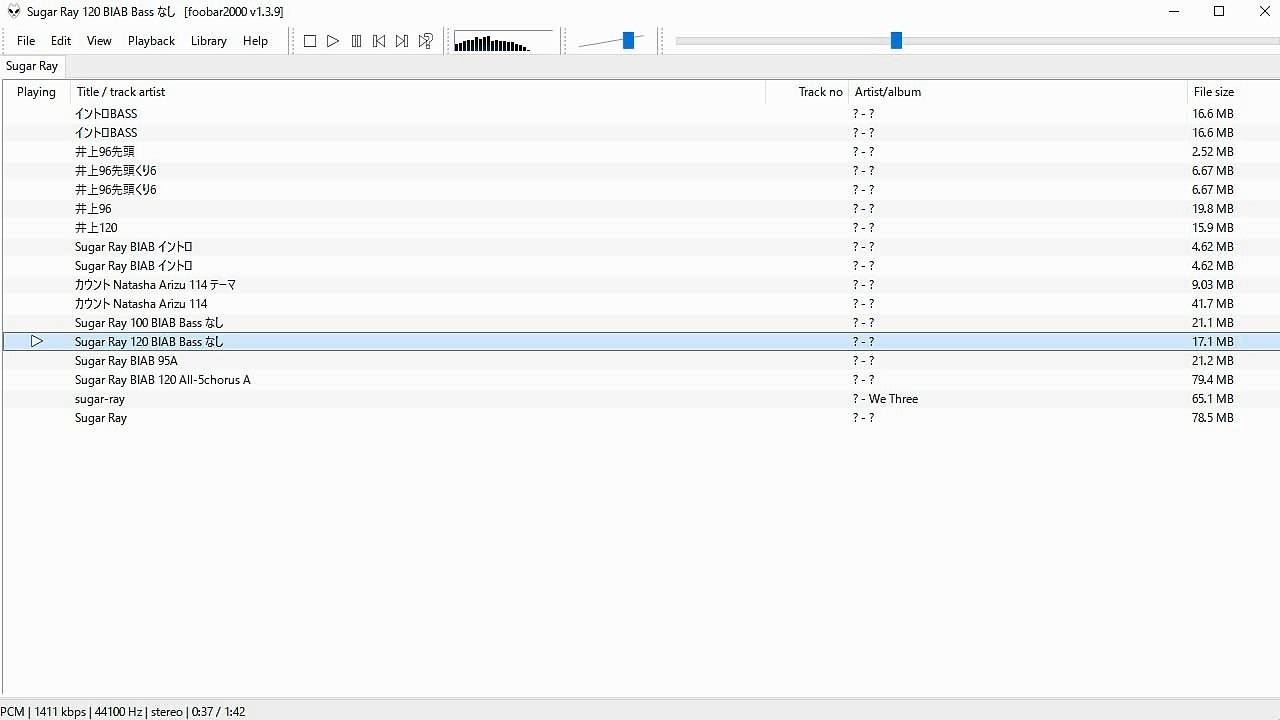Click the 78.5 MB file size cell
Screen dimensions: 1280x720
(x=1212, y=418)
